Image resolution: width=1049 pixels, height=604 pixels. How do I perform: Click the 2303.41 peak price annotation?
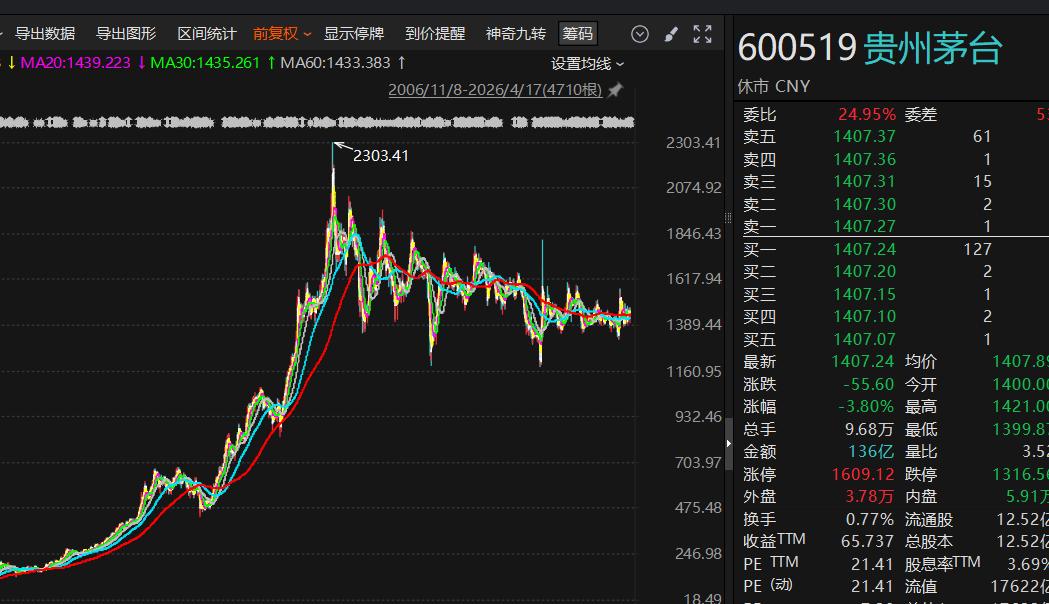[x=380, y=156]
